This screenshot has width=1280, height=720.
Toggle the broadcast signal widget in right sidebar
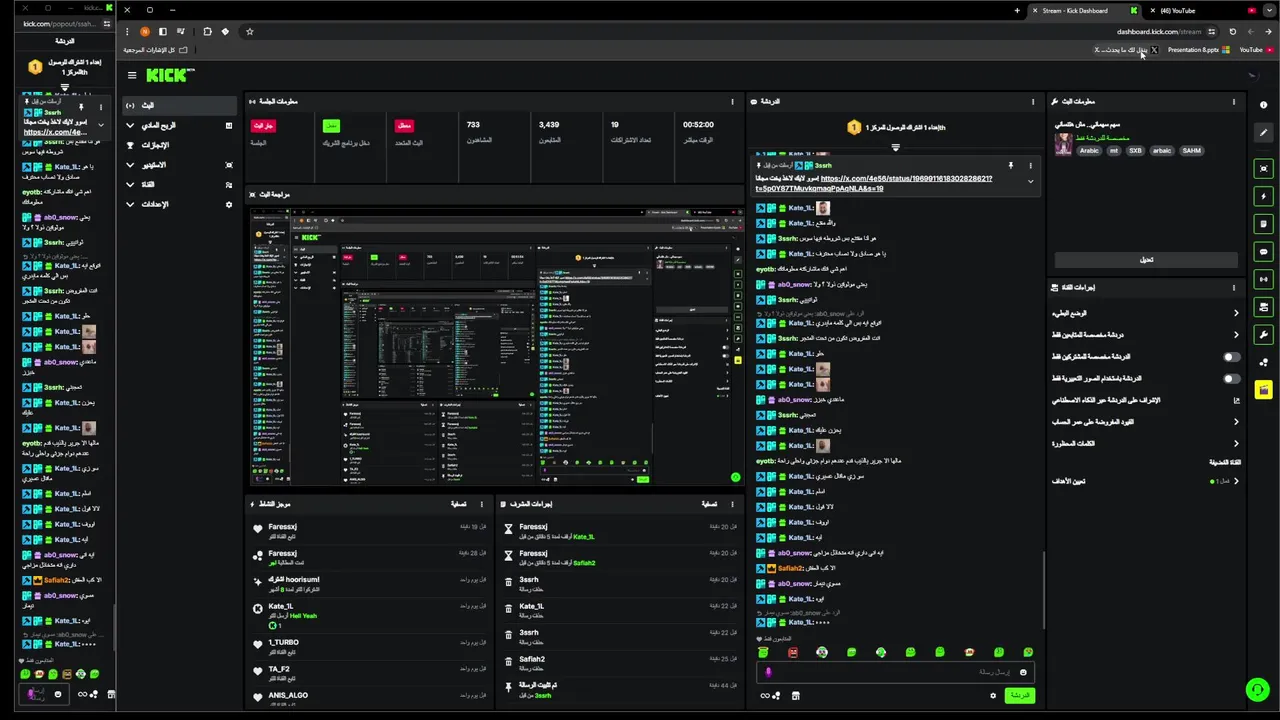point(1264,279)
